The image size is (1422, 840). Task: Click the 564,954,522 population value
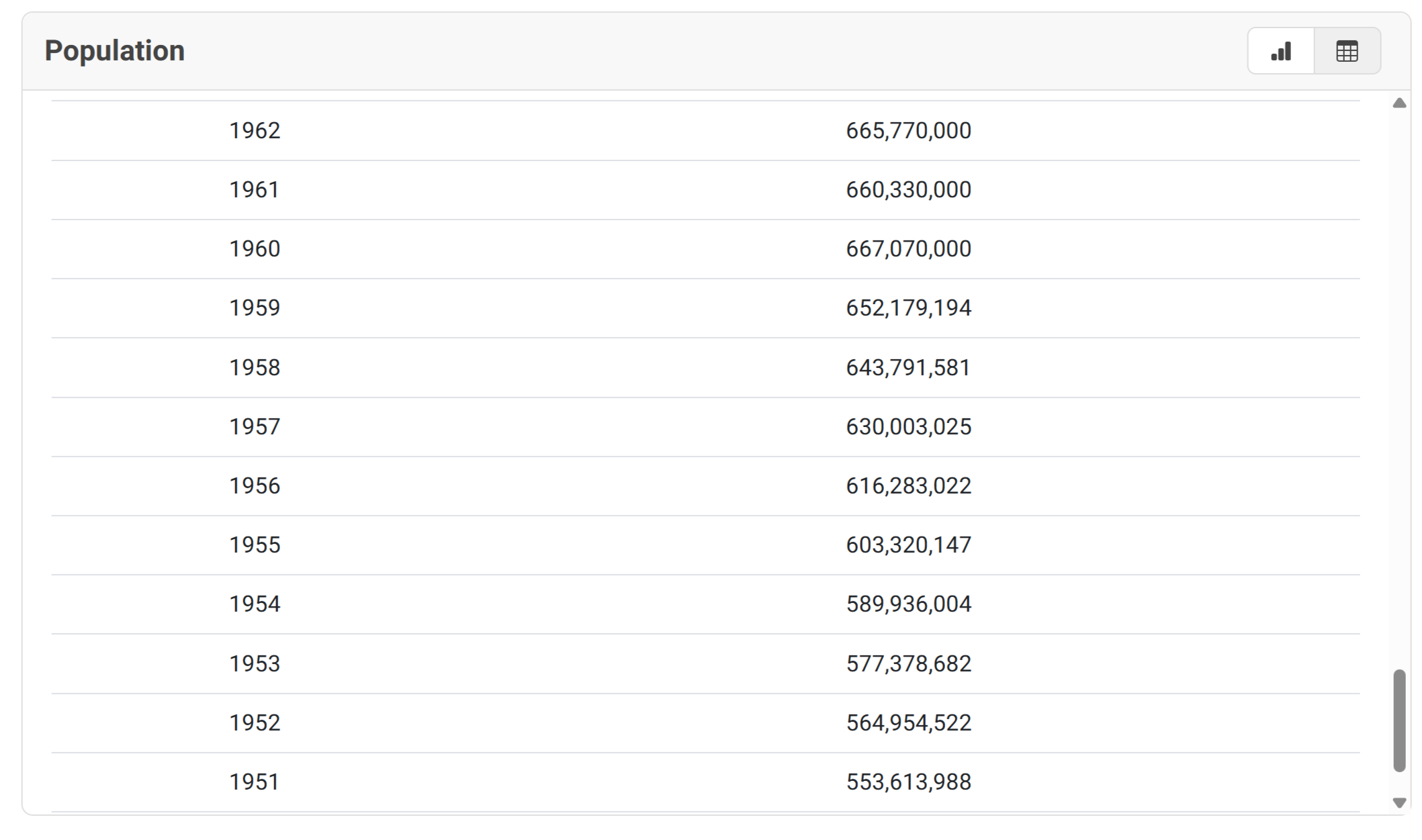point(908,722)
